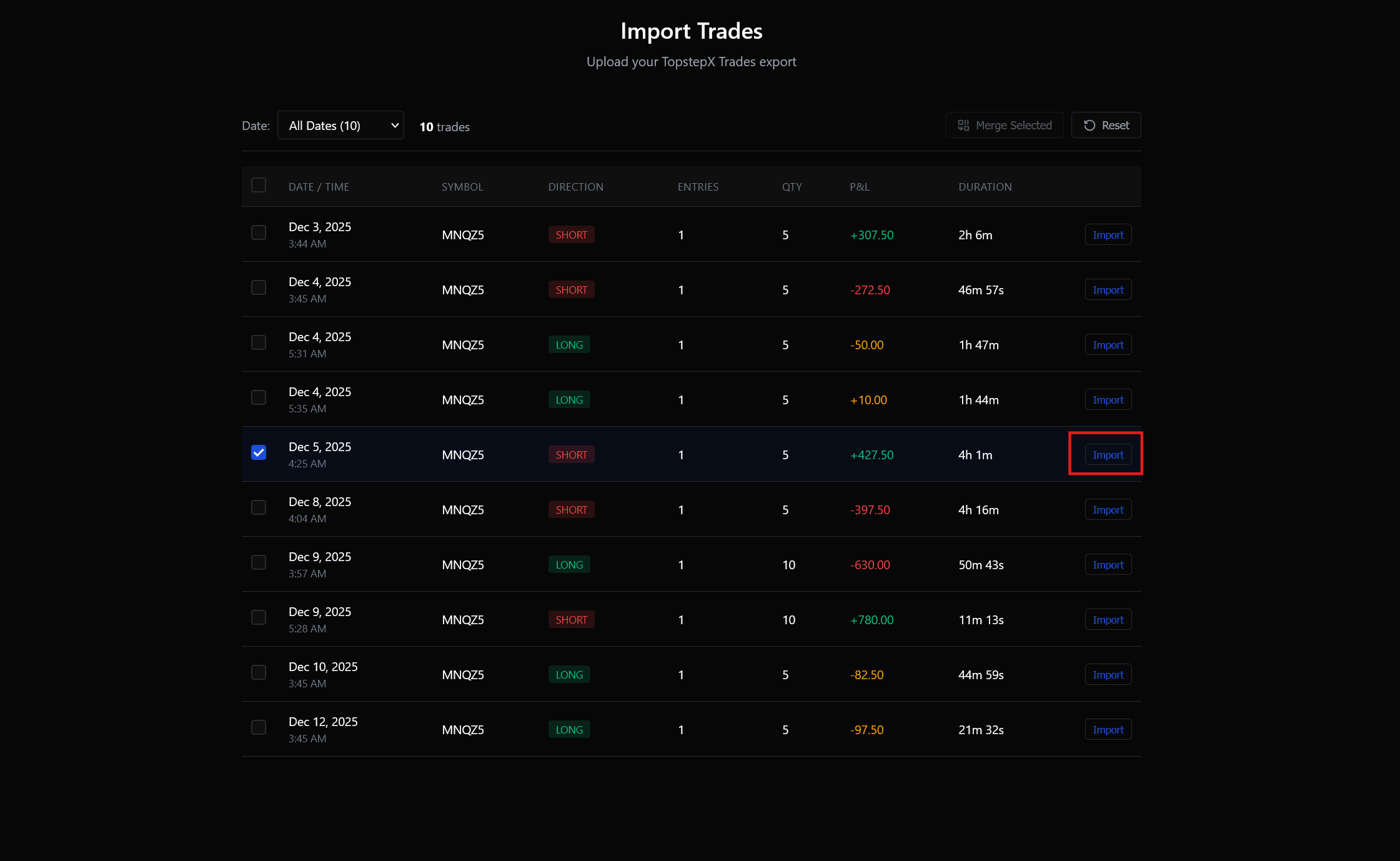The width and height of the screenshot is (1400, 861).
Task: Click the green +780.00 P&L value
Action: click(x=871, y=619)
